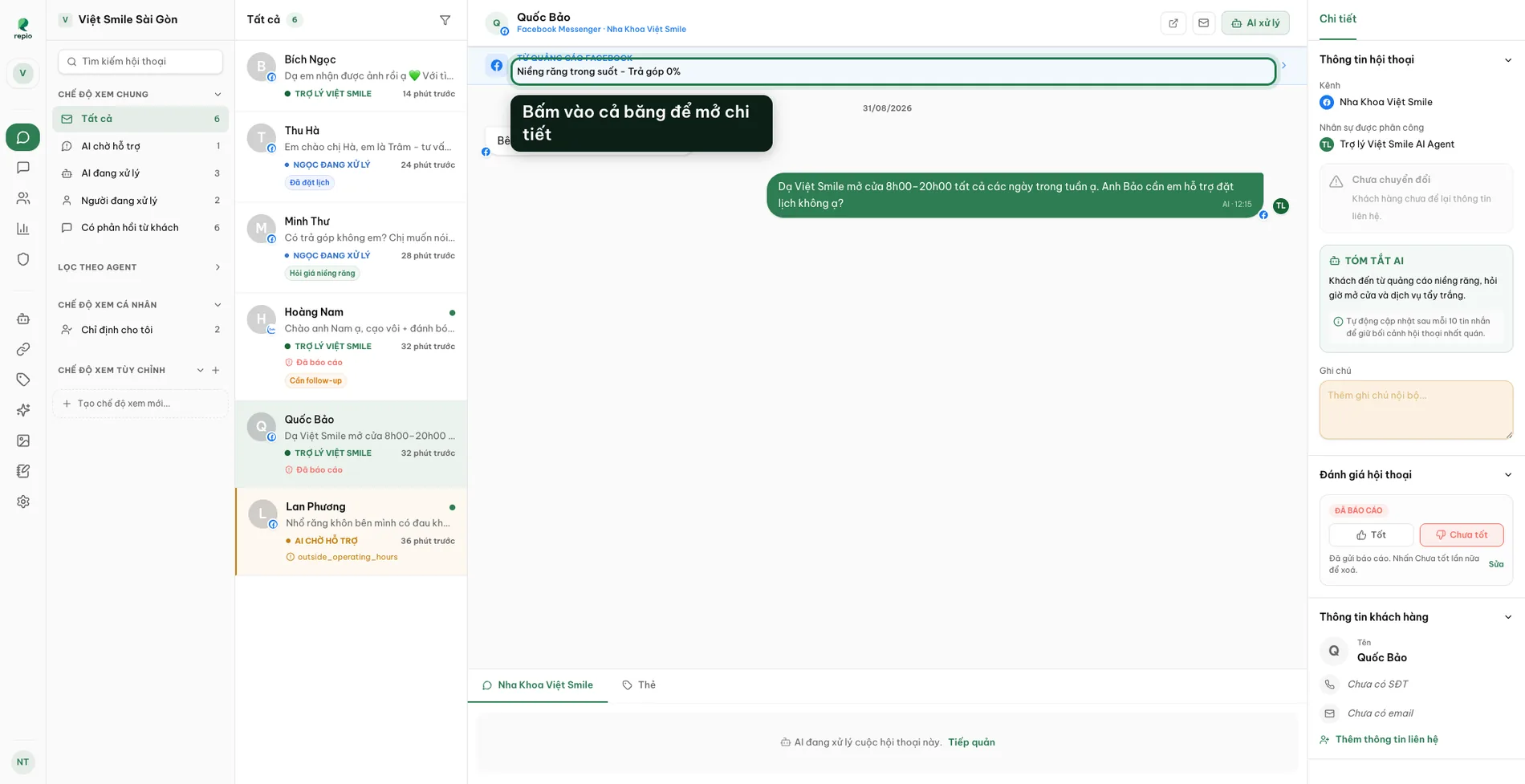Open the shield icon in left rail
This screenshot has width=1525, height=784.
[x=22, y=259]
